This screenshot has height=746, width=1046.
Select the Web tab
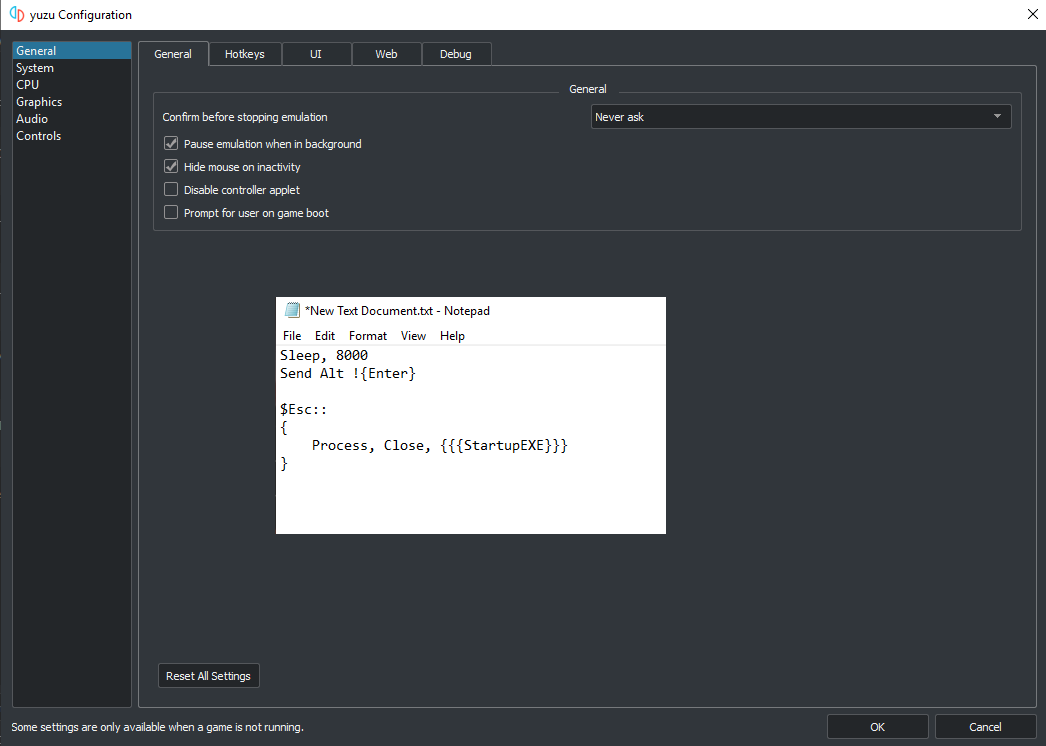coord(386,54)
